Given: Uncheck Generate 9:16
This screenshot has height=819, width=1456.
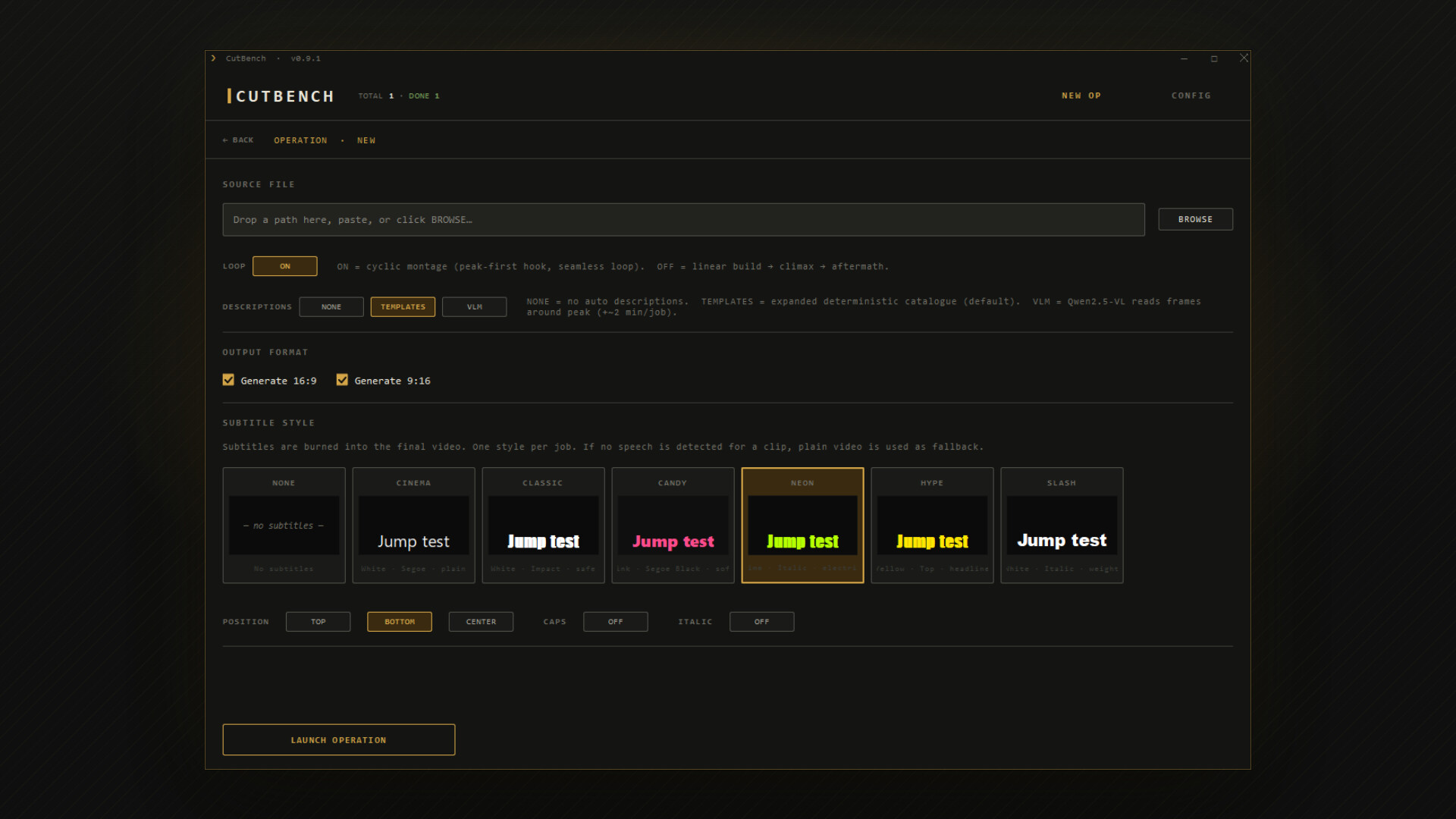Looking at the screenshot, I should 342,380.
